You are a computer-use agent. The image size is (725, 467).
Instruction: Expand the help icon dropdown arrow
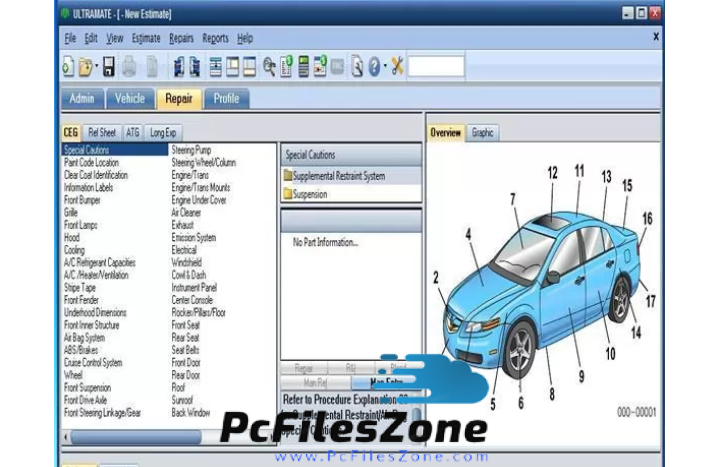pos(385,66)
